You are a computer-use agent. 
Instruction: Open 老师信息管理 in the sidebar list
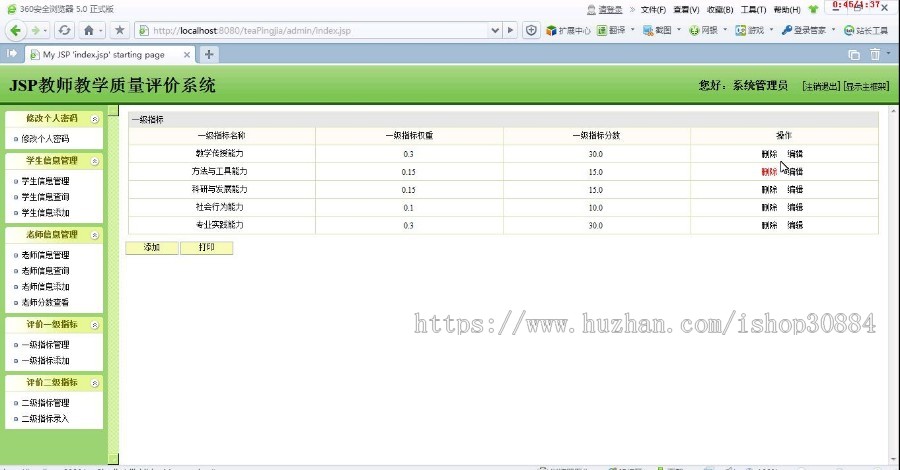click(45, 255)
